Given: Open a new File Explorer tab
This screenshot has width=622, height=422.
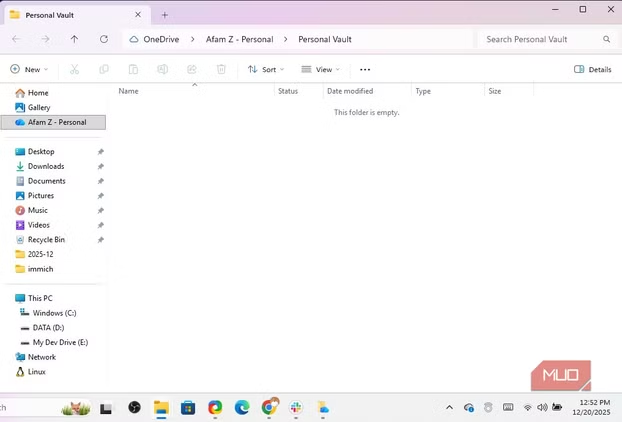Looking at the screenshot, I should [165, 15].
